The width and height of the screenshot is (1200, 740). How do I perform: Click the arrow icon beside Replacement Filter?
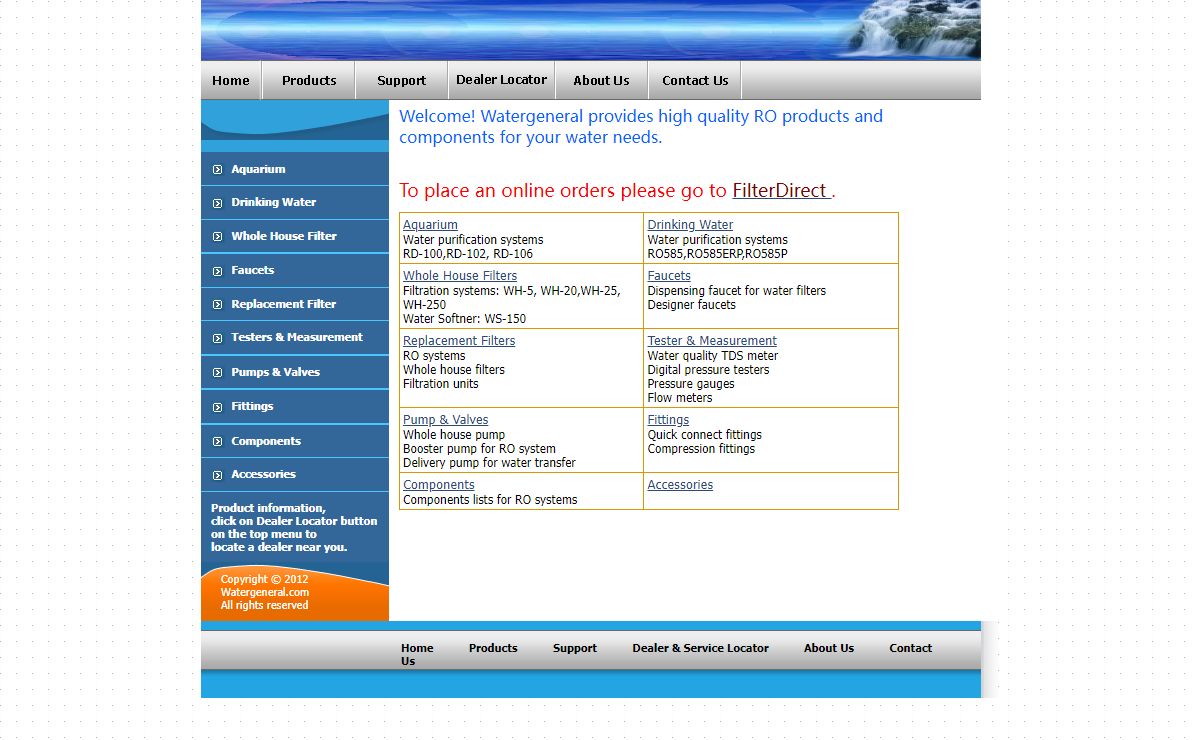217,305
